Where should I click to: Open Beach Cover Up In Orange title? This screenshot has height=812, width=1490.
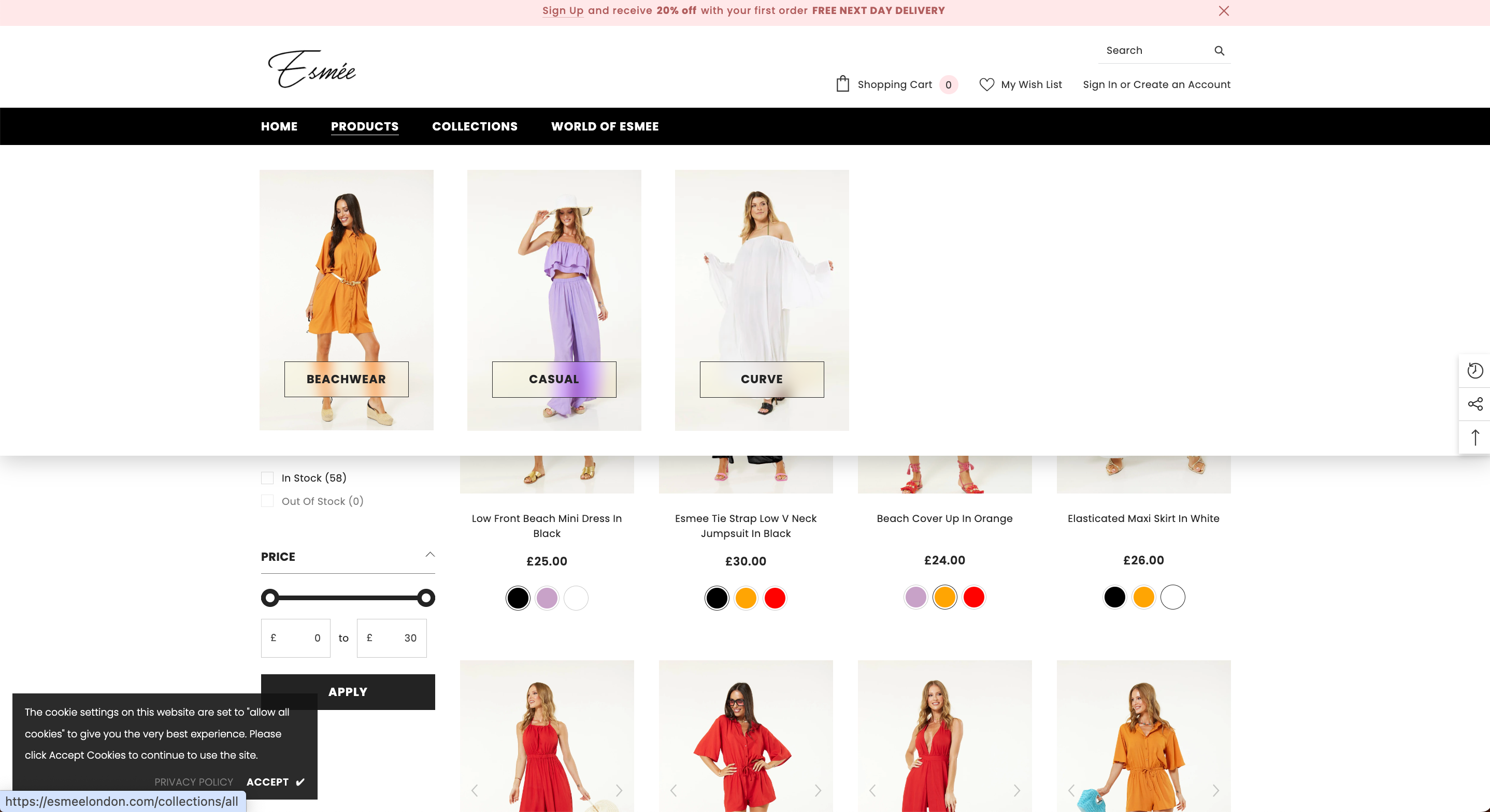click(x=944, y=518)
